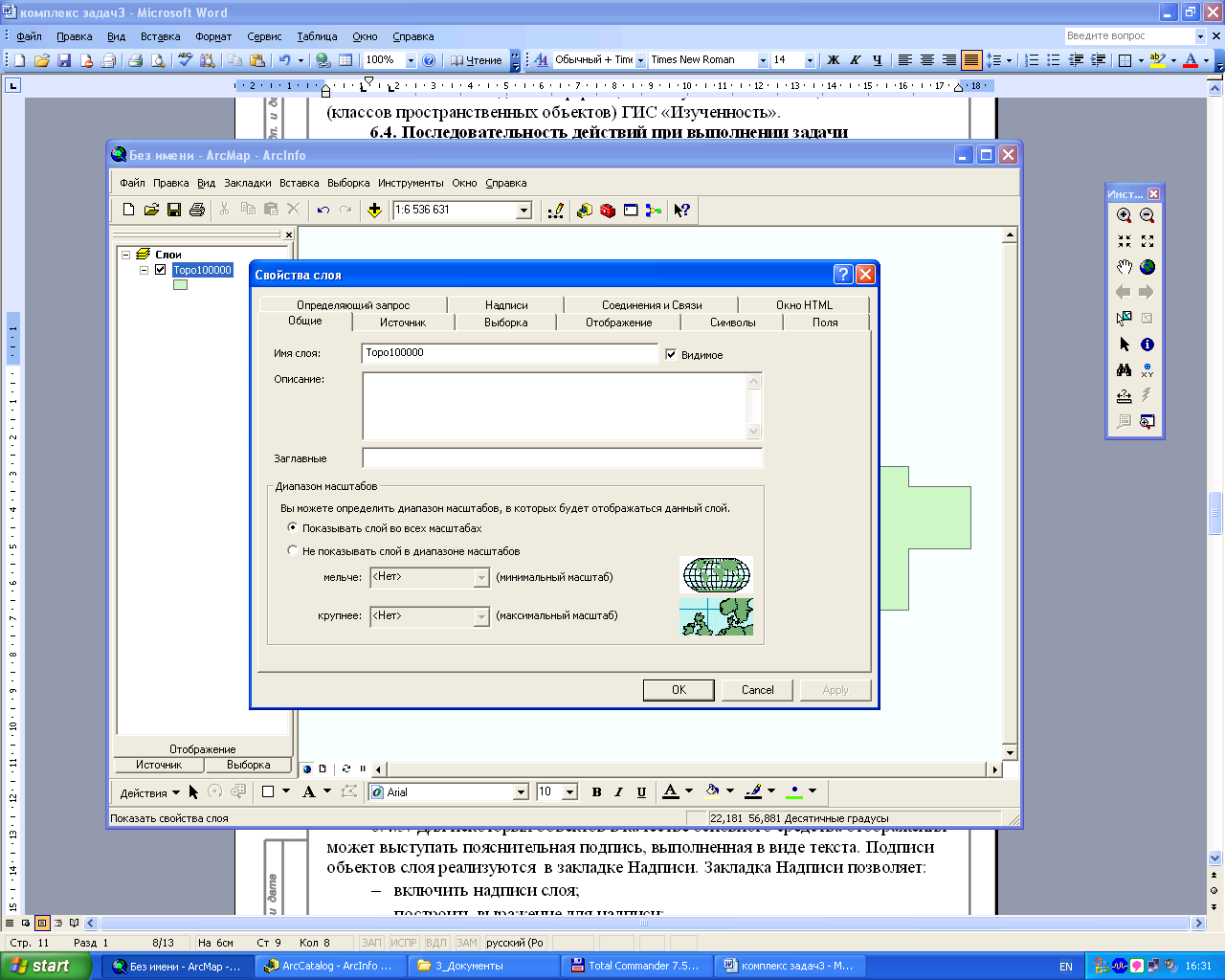
Task: Open the Действия drawing menu
Action: [149, 792]
